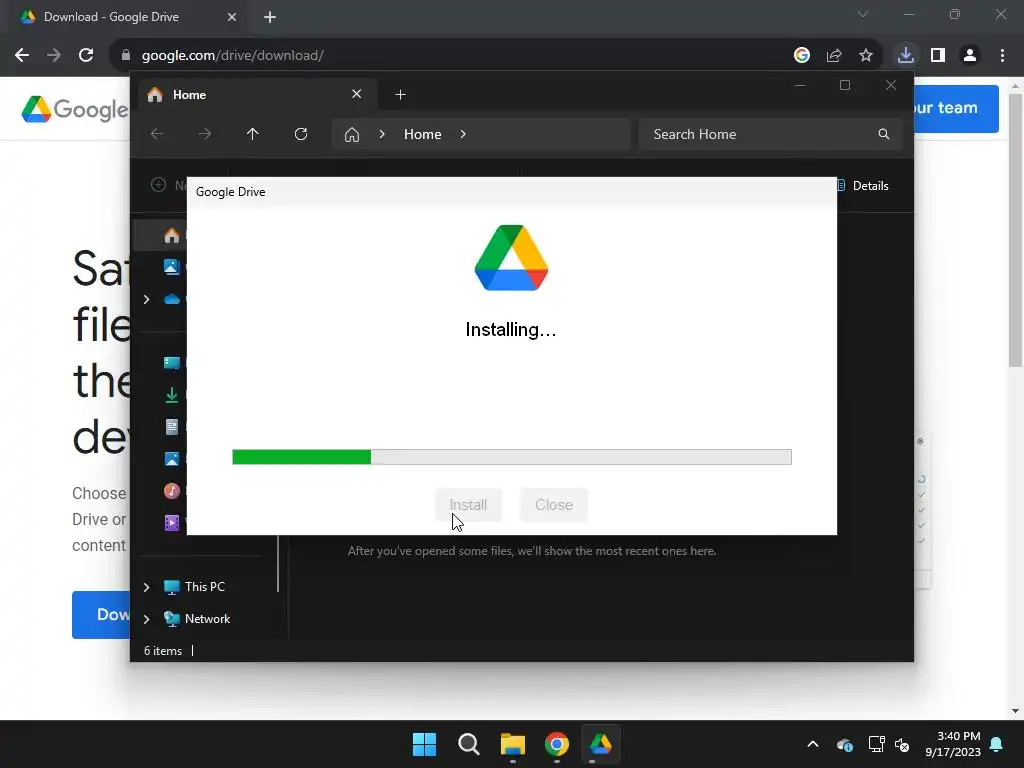This screenshot has width=1024, height=768.
Task: Open the taskbar clock showing 3:40 PM
Action: point(953,744)
